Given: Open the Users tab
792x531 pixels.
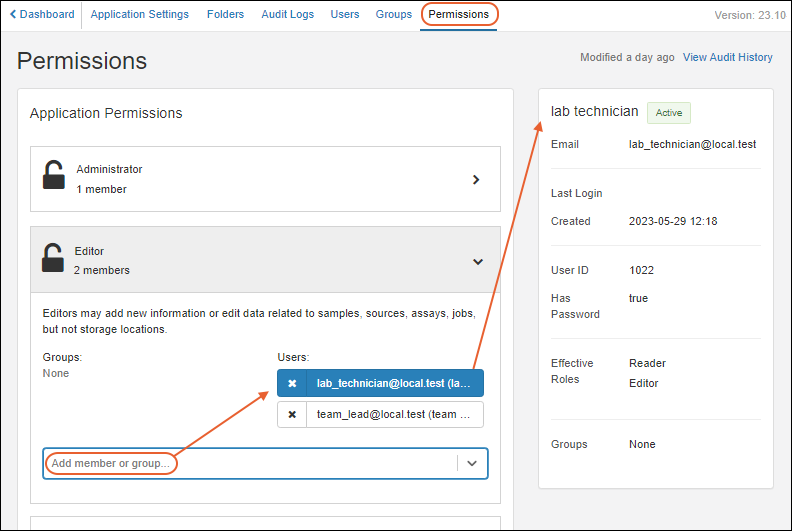Looking at the screenshot, I should pos(345,15).
